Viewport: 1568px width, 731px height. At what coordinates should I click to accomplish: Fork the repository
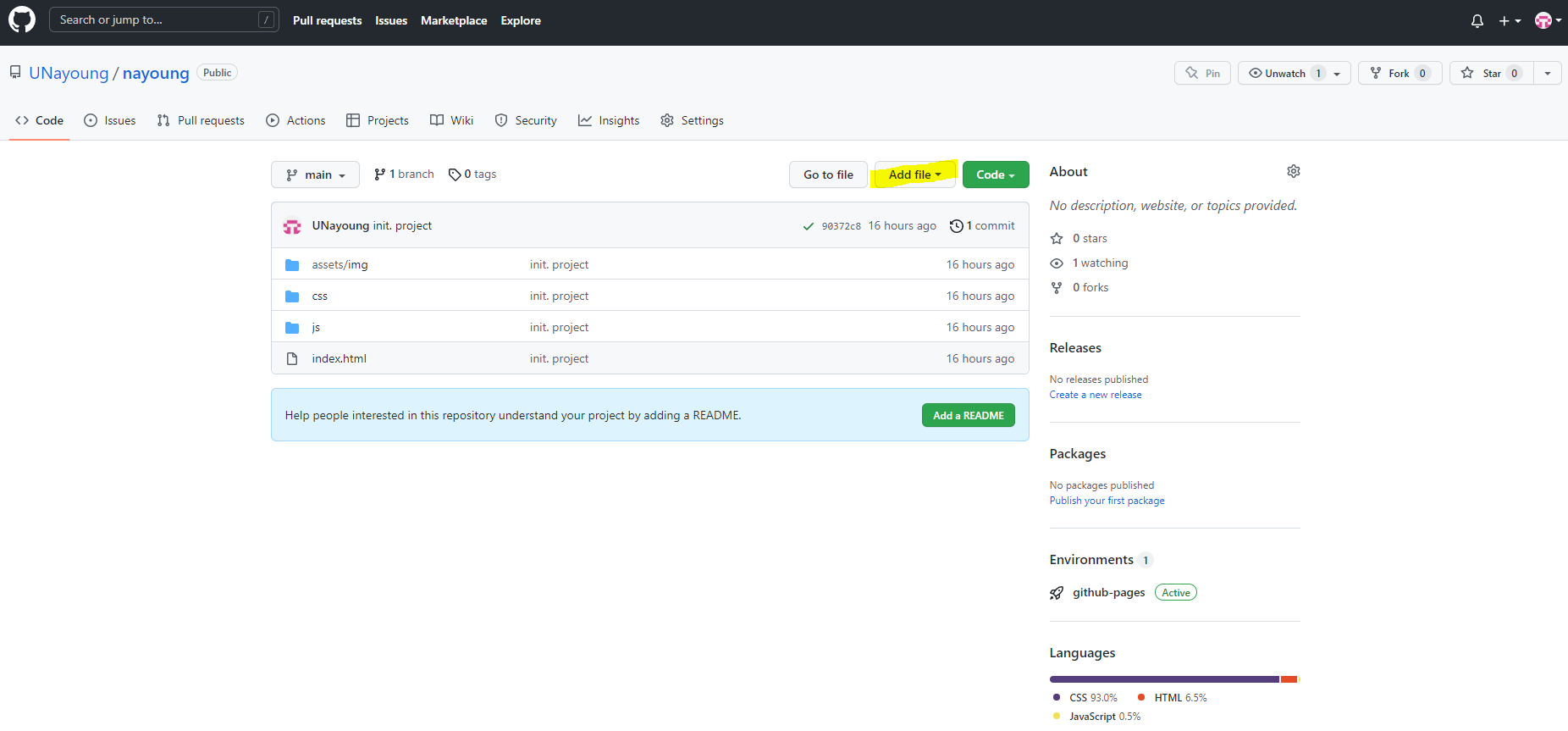1400,73
